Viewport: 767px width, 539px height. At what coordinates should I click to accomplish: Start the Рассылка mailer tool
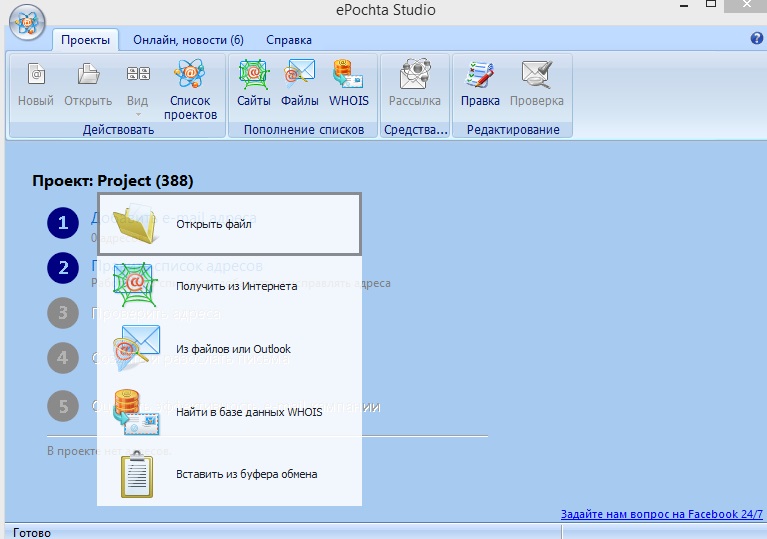tap(415, 84)
